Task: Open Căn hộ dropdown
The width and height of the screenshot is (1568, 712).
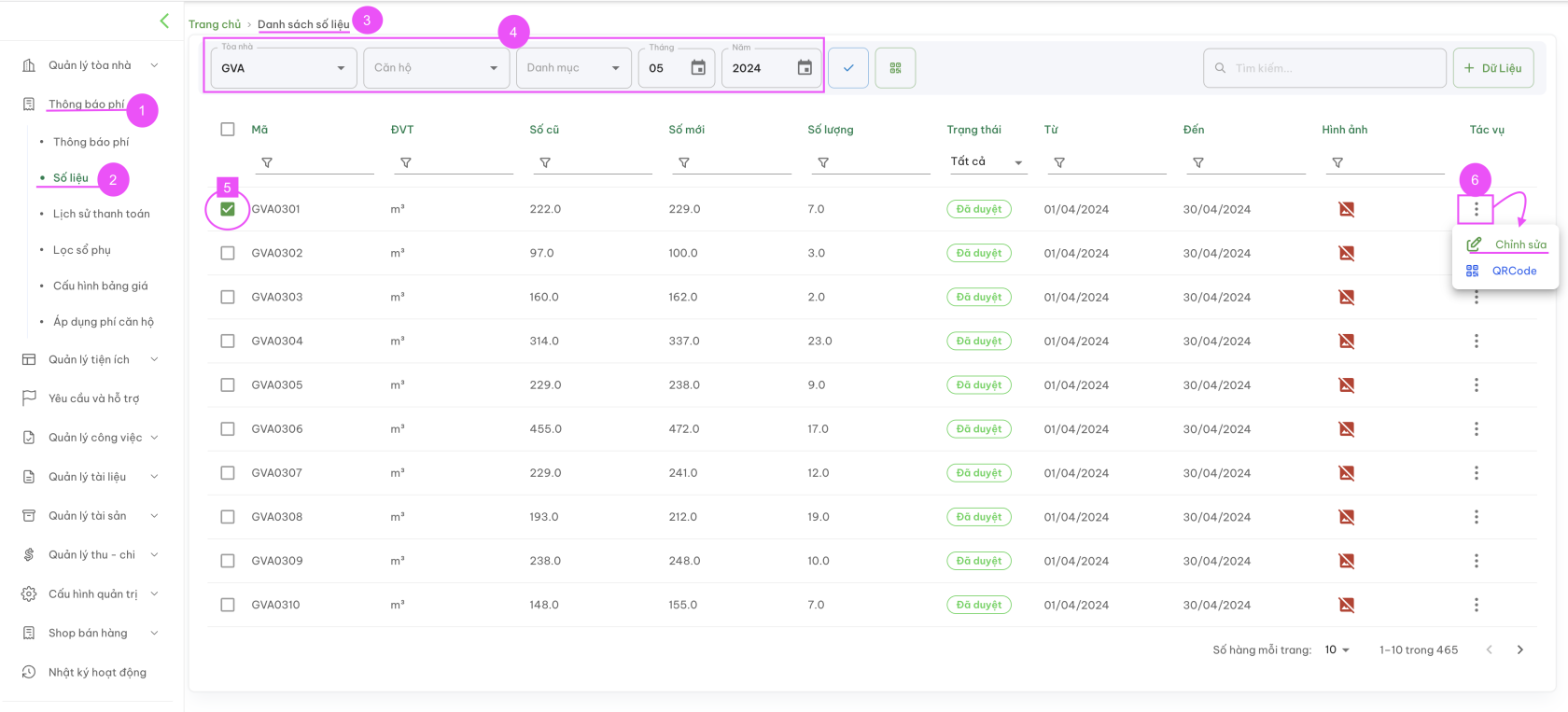Action: click(x=437, y=68)
